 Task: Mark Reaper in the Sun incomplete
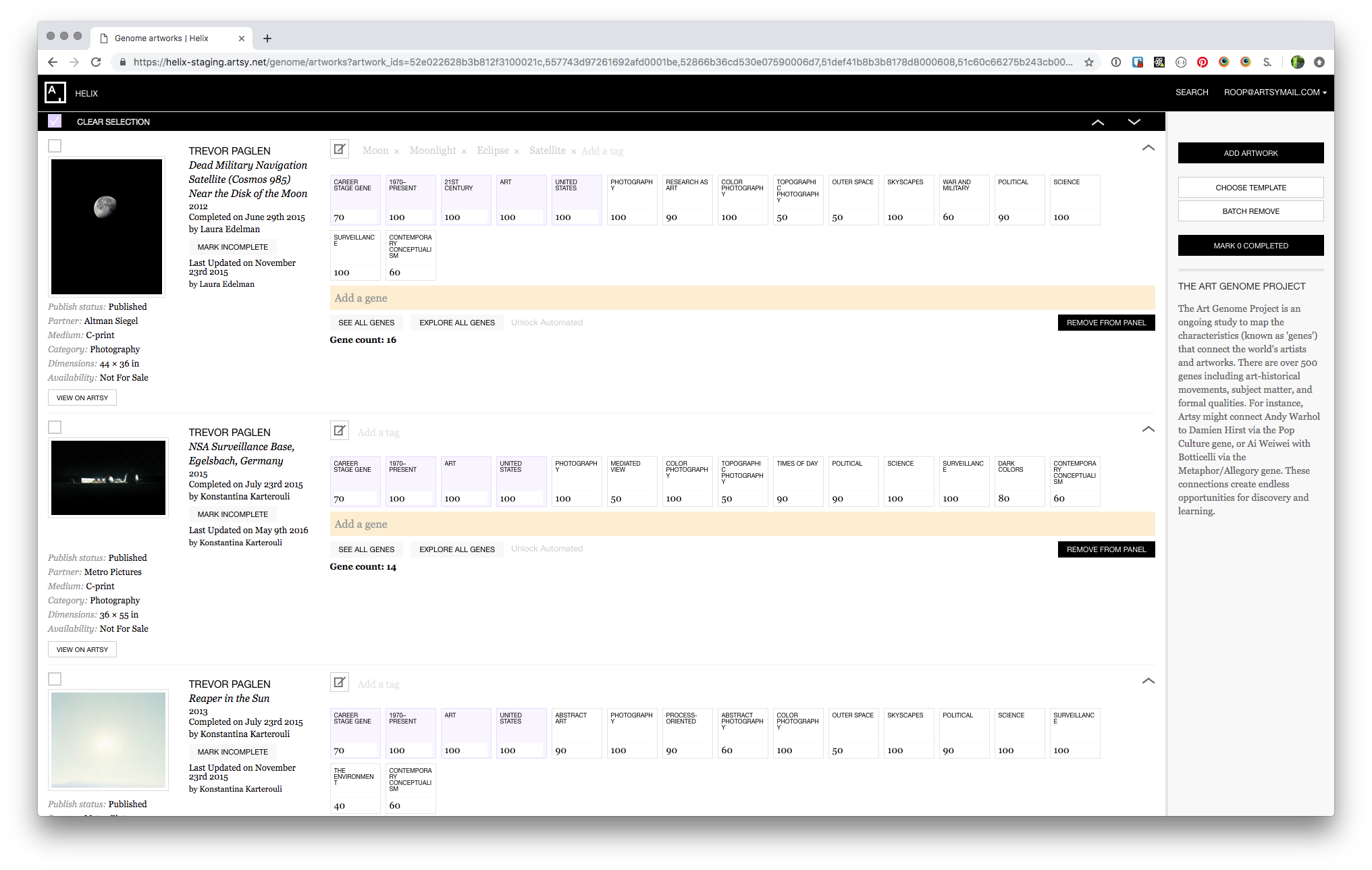point(232,752)
